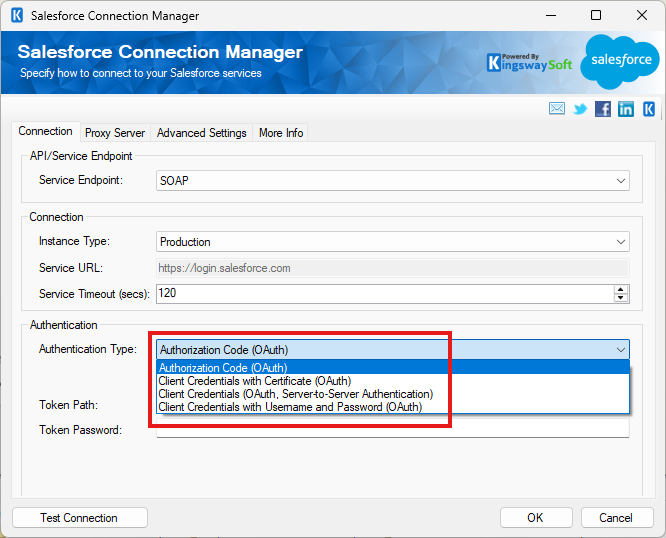Open the Twitter bird icon link

click(x=580, y=109)
